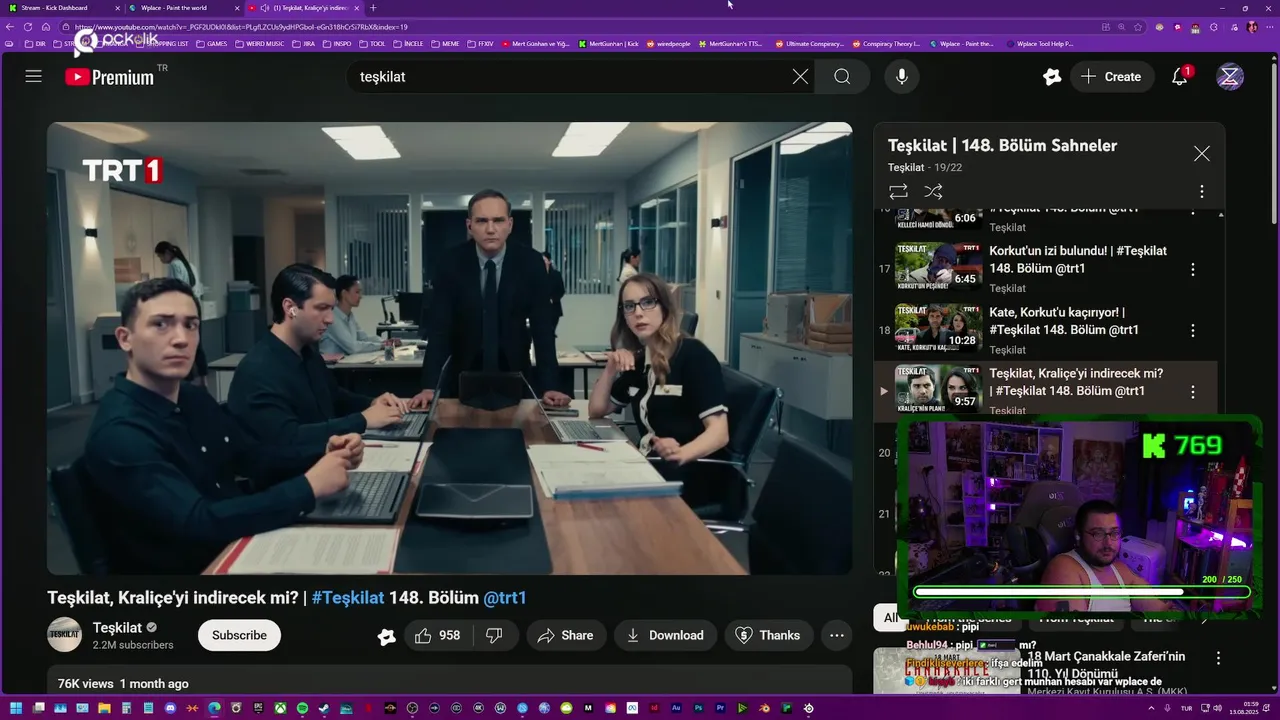Viewport: 1280px width, 720px height.
Task: Open the Ultimate Conspiracy bookmark
Action: point(809,44)
